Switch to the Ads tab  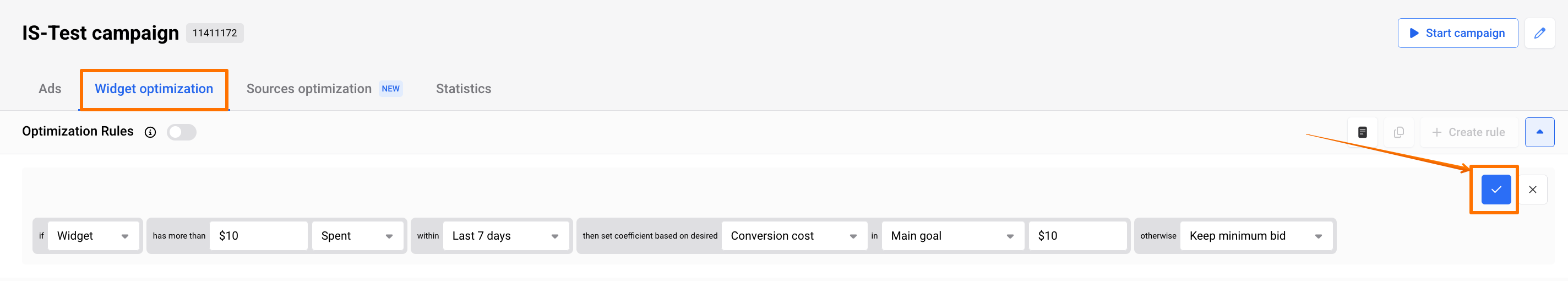(x=50, y=89)
